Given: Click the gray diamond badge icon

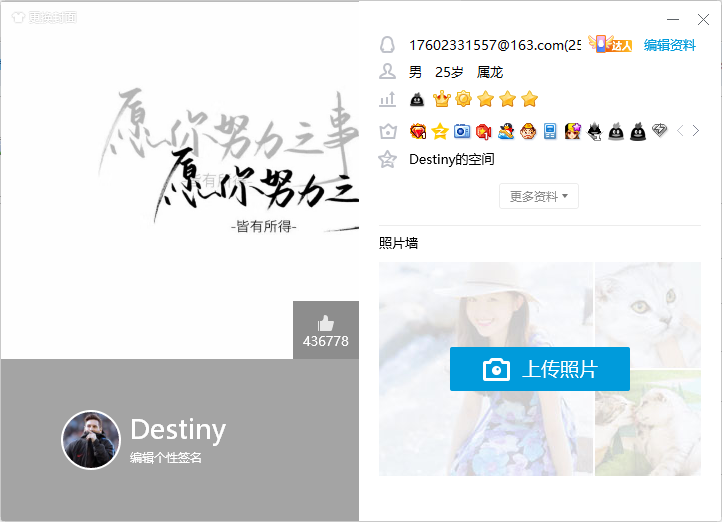Looking at the screenshot, I should (x=659, y=131).
